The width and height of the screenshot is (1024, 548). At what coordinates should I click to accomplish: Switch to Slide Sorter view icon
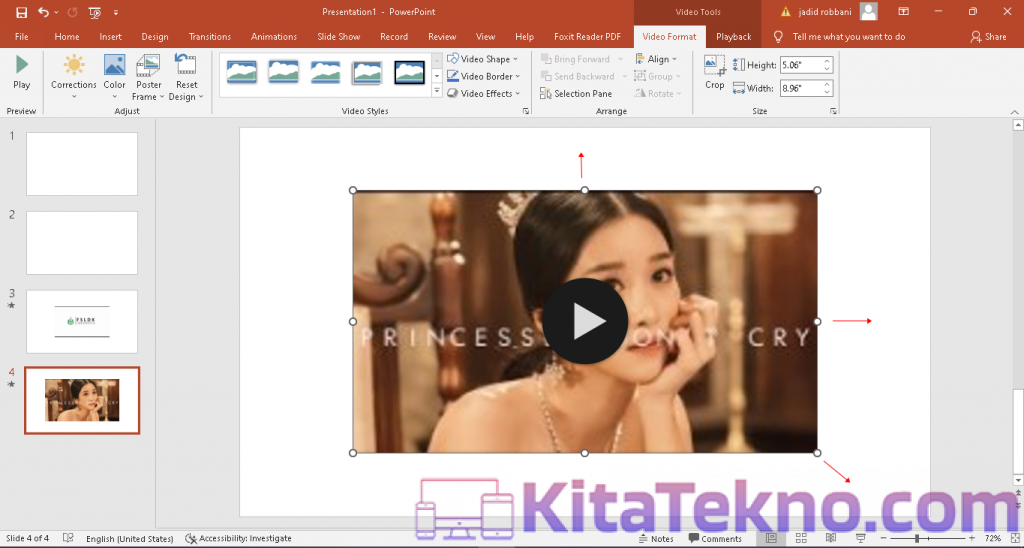801,538
